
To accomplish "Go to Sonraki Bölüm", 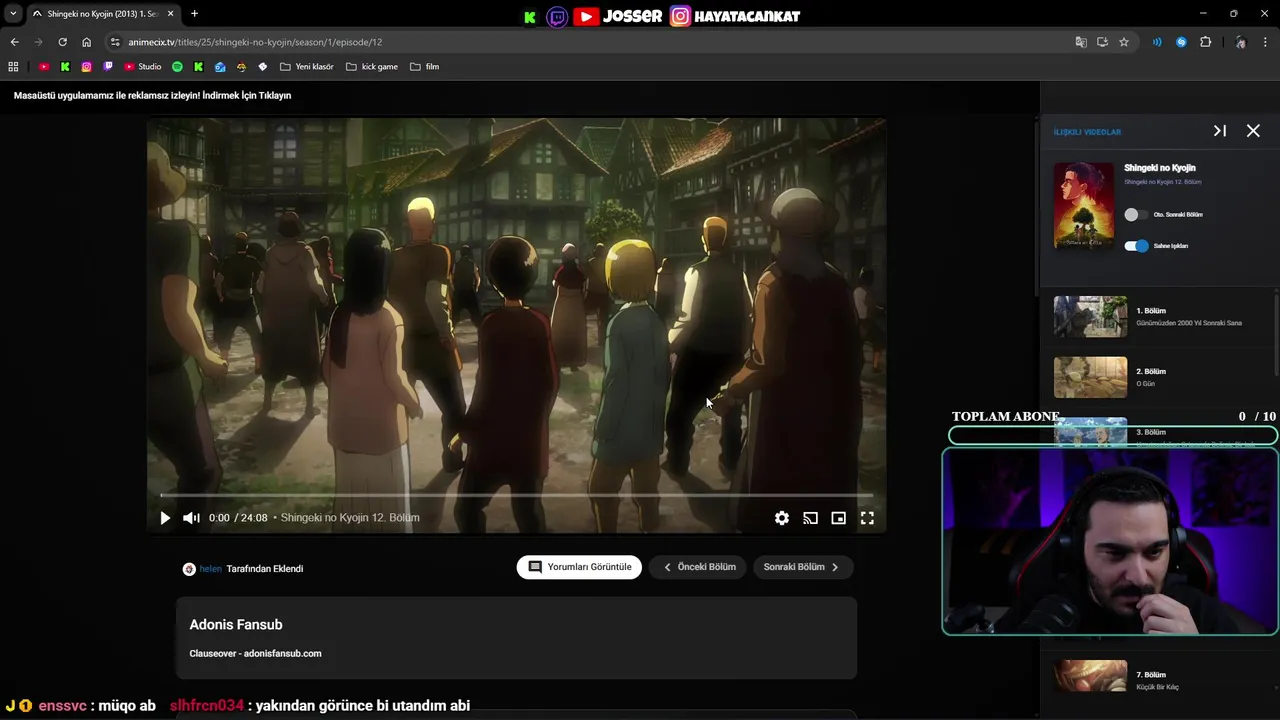I will (x=802, y=567).
